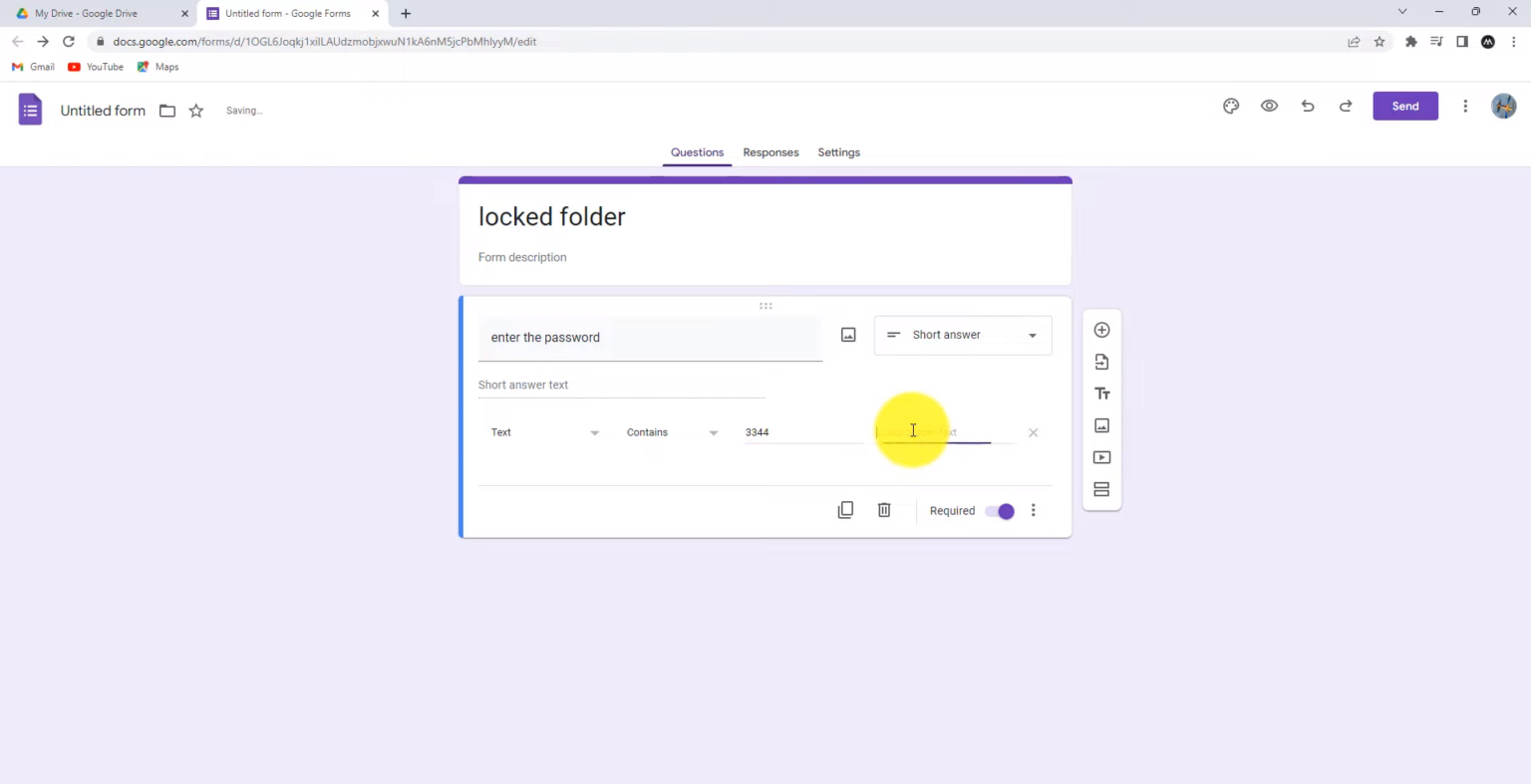Edit the 'enter the password' question
Screen dimensions: 1531x784
click(650, 338)
